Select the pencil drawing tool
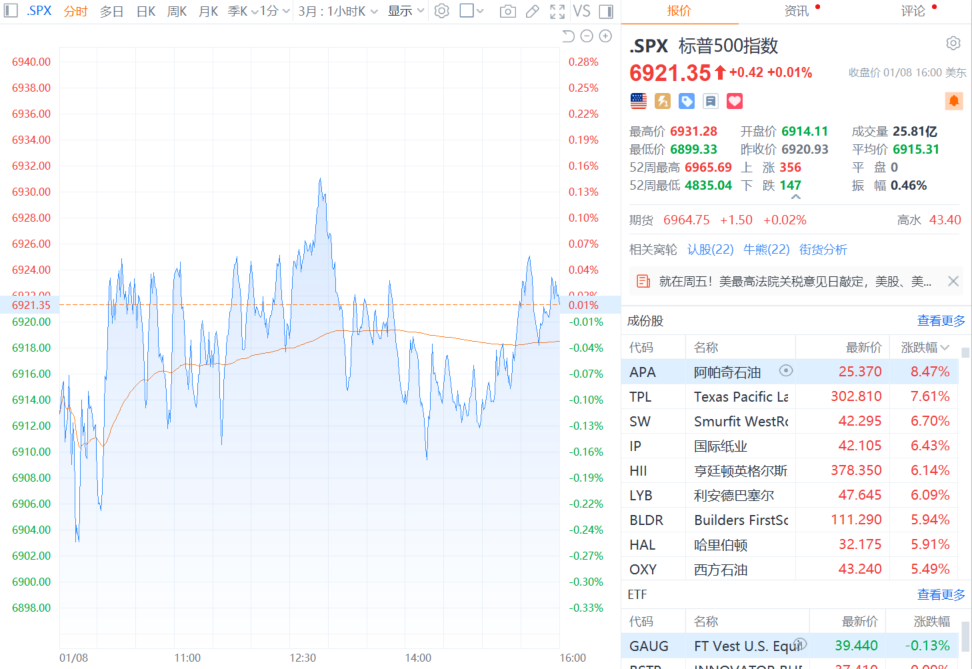972x669 pixels. [532, 11]
